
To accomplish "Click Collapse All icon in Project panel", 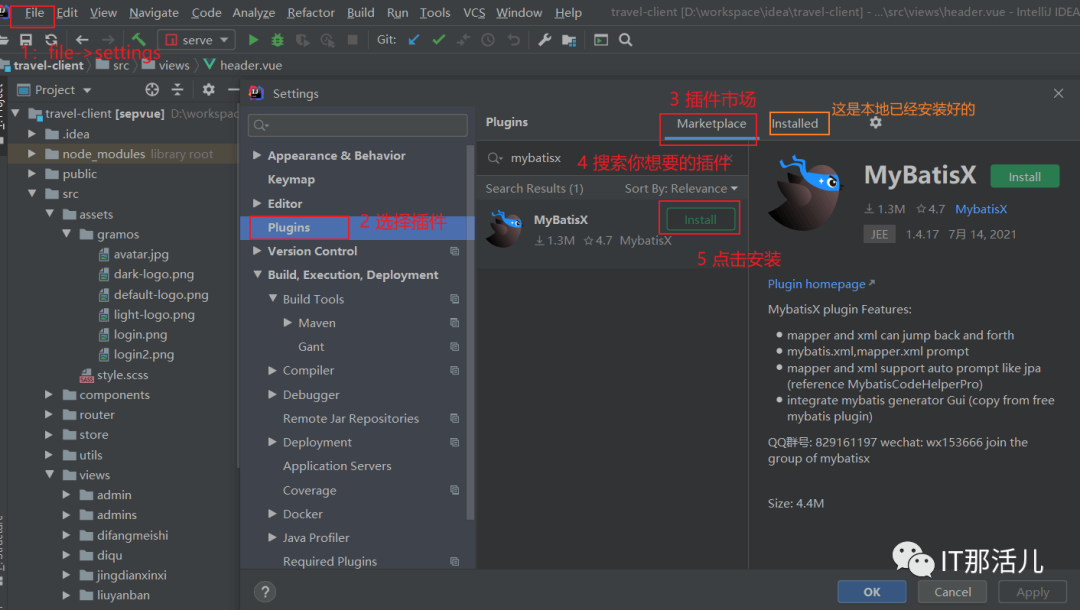I will pyautogui.click(x=177, y=90).
